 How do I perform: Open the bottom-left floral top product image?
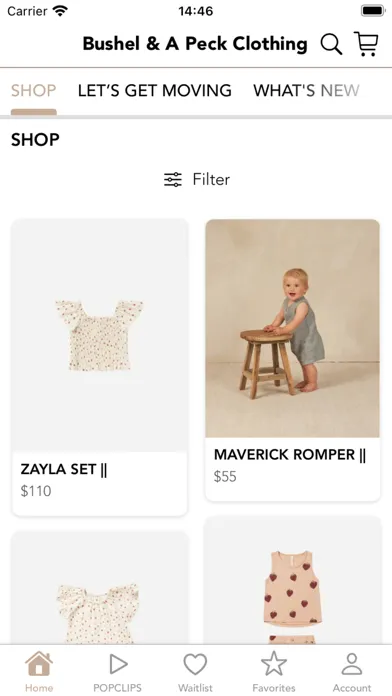tap(99, 588)
